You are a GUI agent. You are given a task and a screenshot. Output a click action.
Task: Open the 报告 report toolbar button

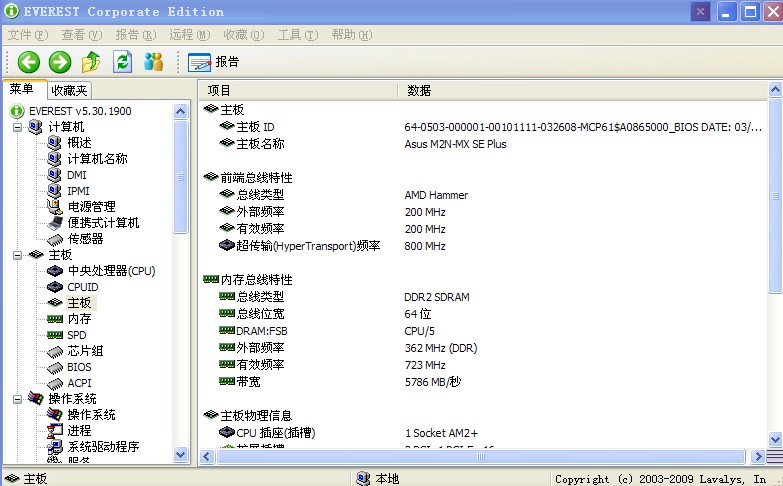coord(214,62)
